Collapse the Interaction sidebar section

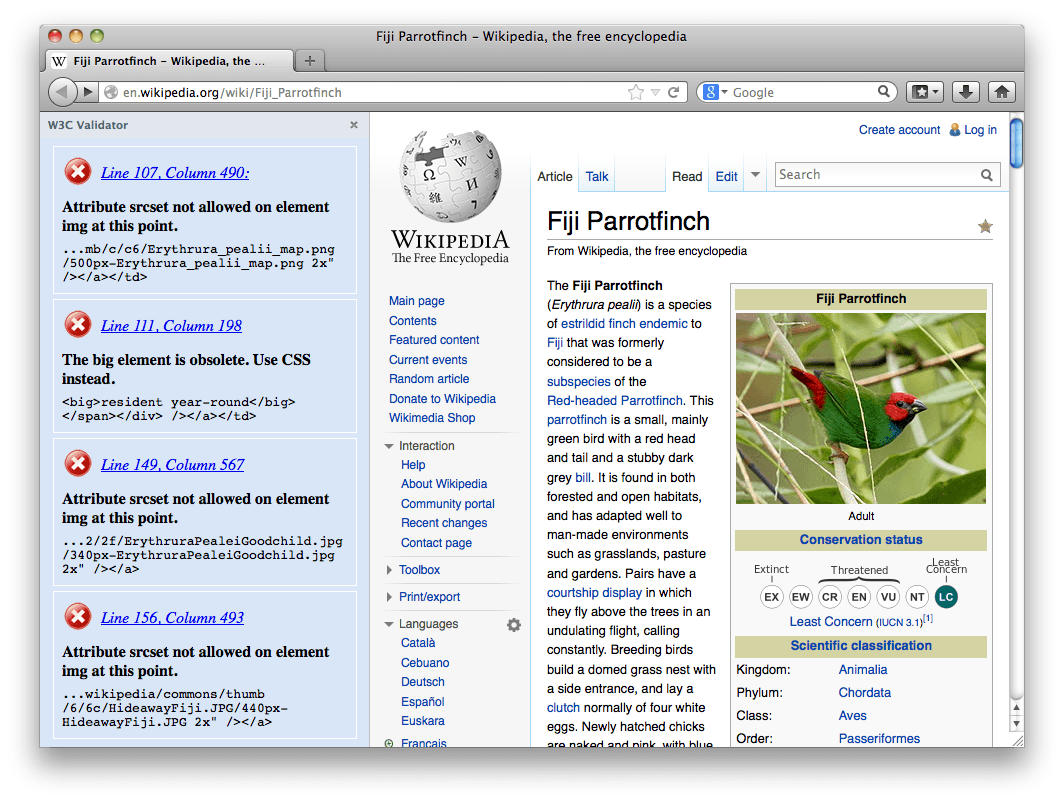point(390,446)
